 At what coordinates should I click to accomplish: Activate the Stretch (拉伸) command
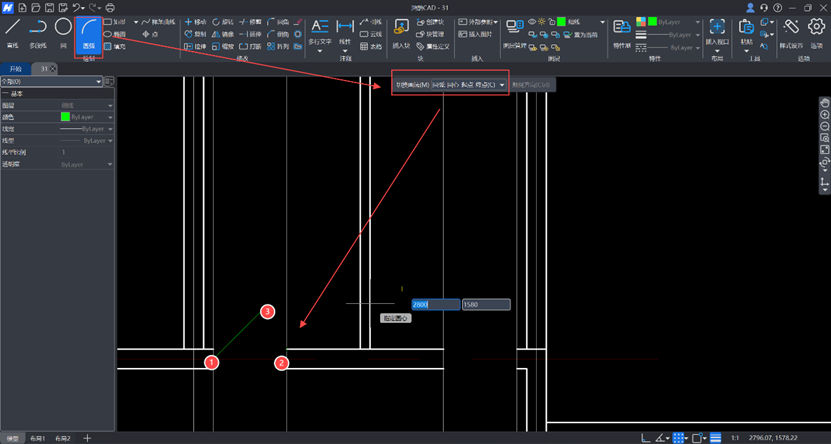pyautogui.click(x=195, y=47)
